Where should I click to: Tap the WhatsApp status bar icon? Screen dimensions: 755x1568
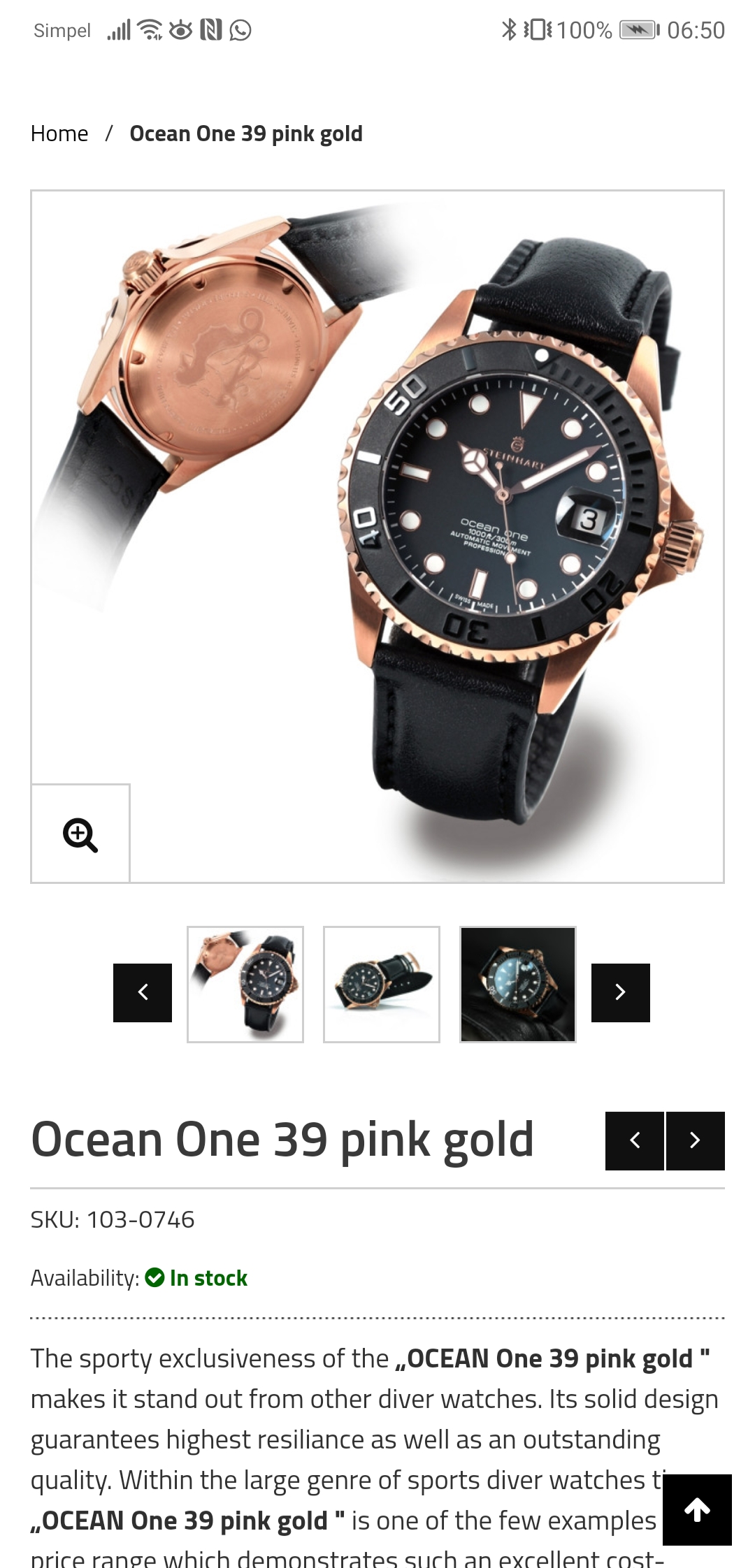pos(240,30)
